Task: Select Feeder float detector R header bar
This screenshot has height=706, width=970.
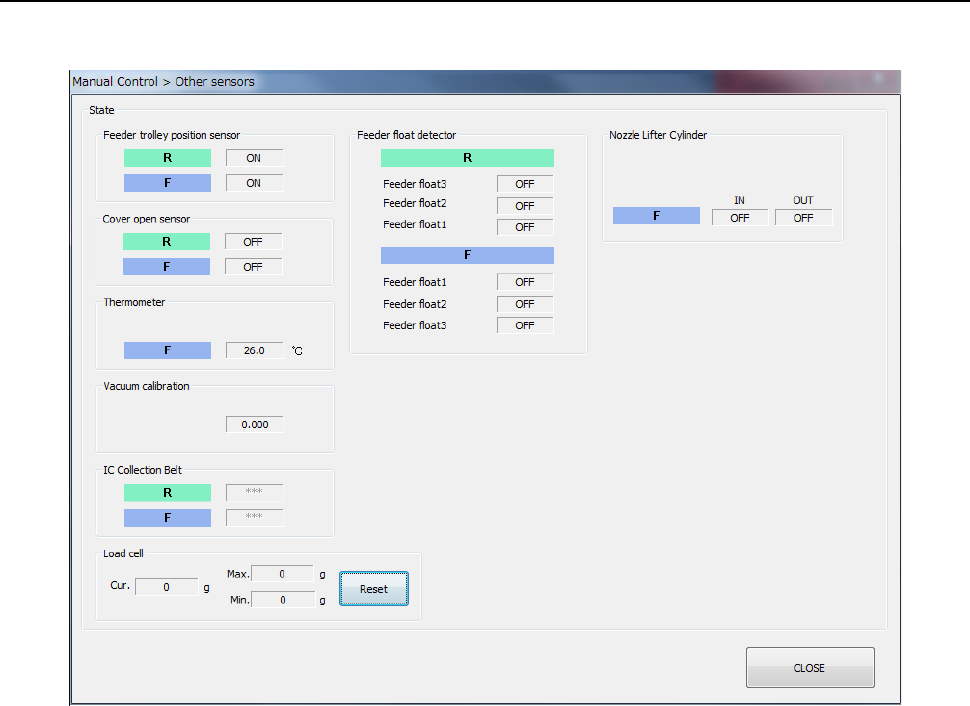Action: tap(467, 158)
